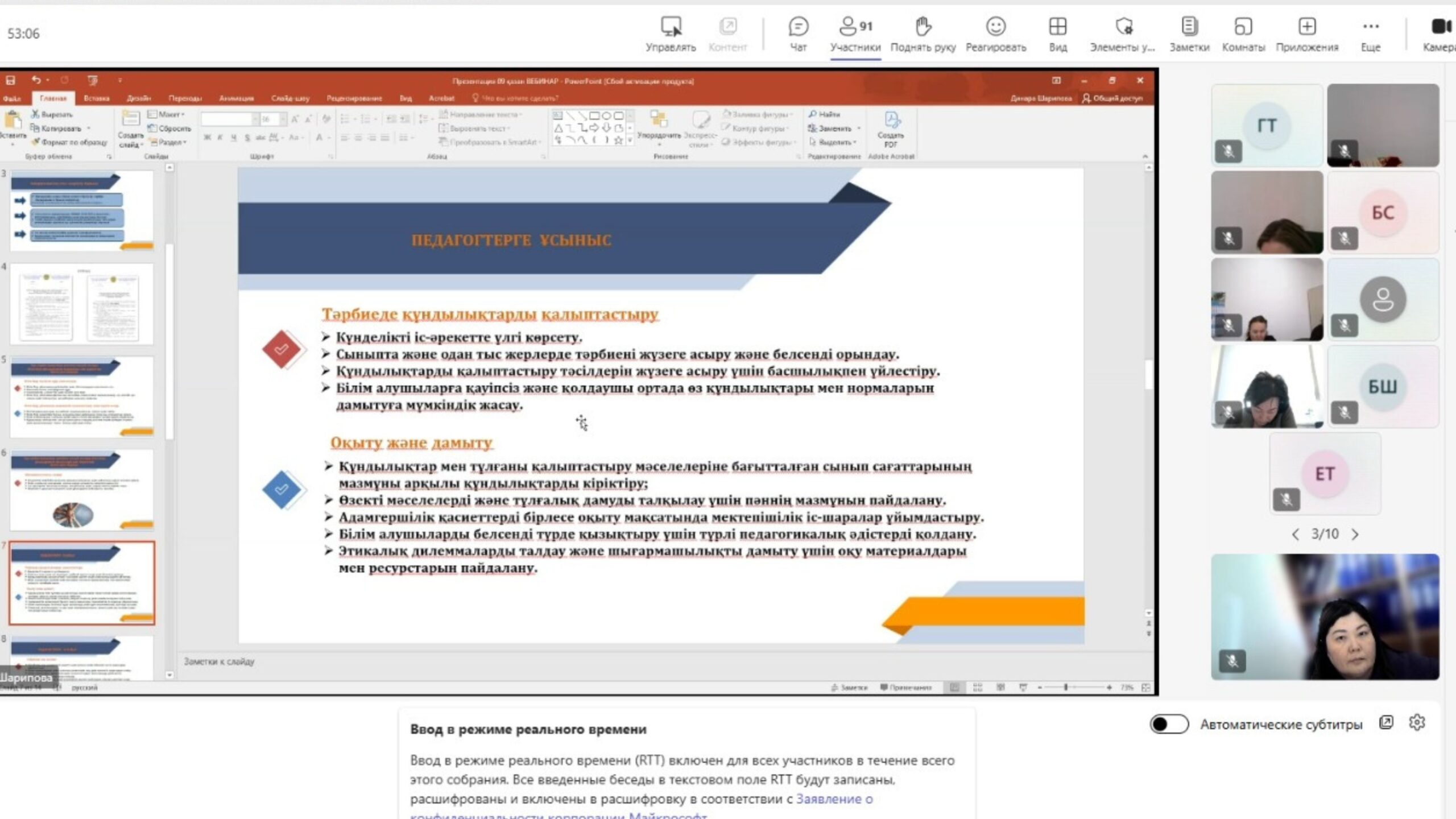Go to next participants page
Screen dimensions: 1456x819
click(1355, 534)
